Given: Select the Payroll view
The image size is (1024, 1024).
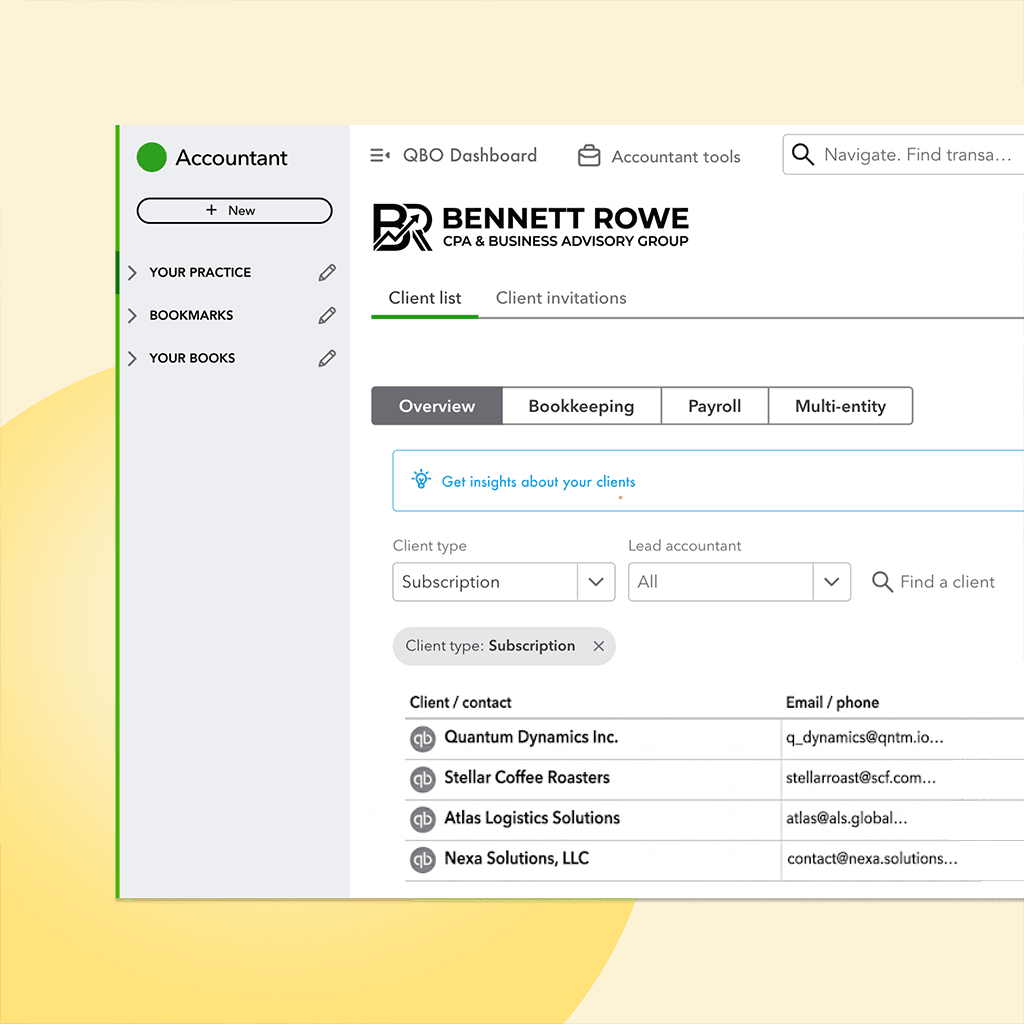Looking at the screenshot, I should 714,406.
